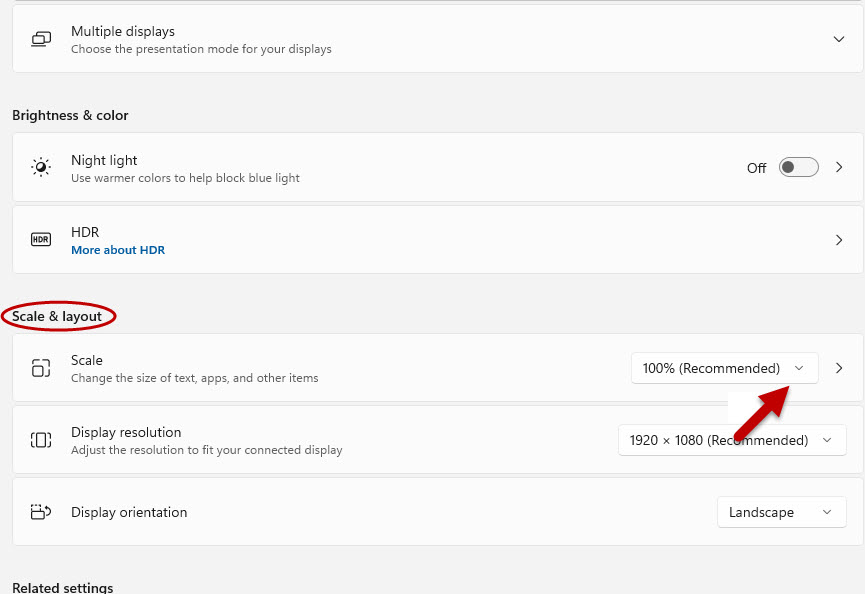Click the Scale row title
Viewport: 865px width, 594px height.
click(87, 360)
